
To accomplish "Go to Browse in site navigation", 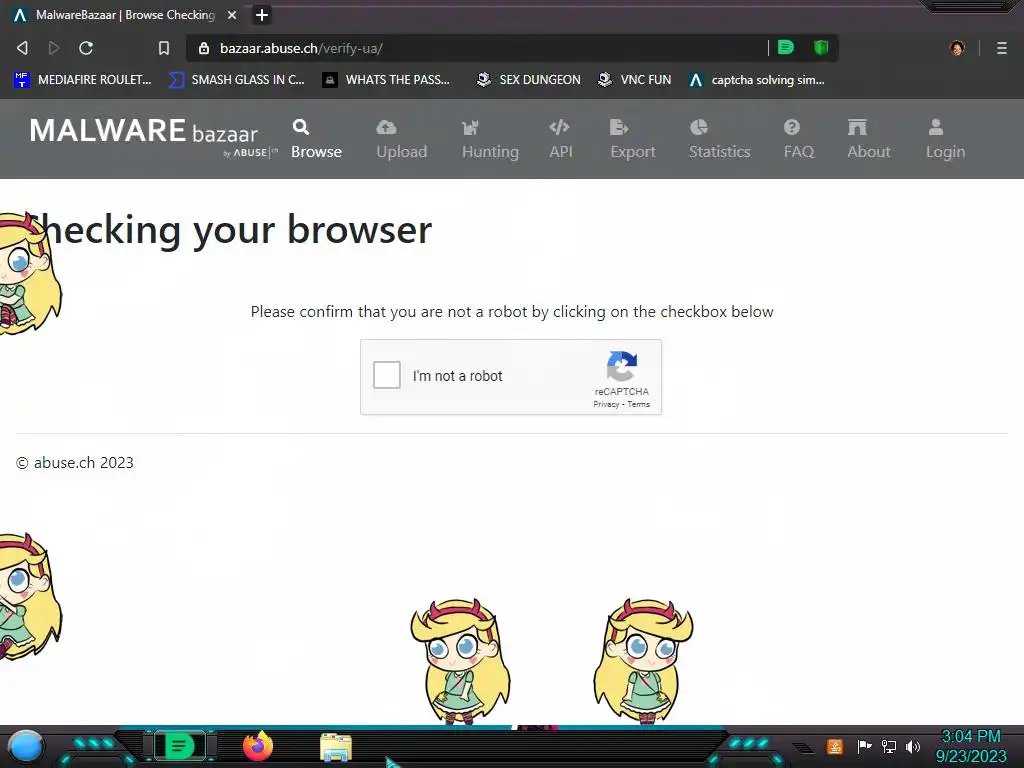I will pyautogui.click(x=316, y=139).
